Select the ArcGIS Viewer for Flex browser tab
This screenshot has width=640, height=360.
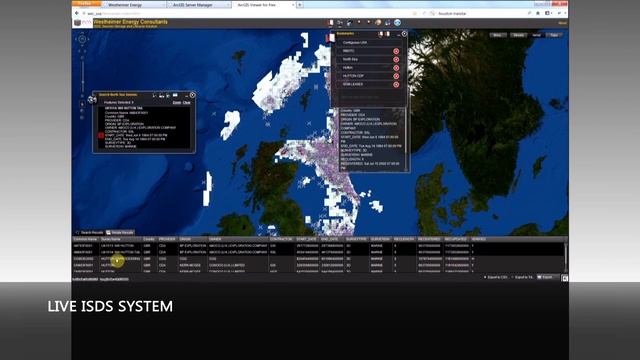[264, 5]
